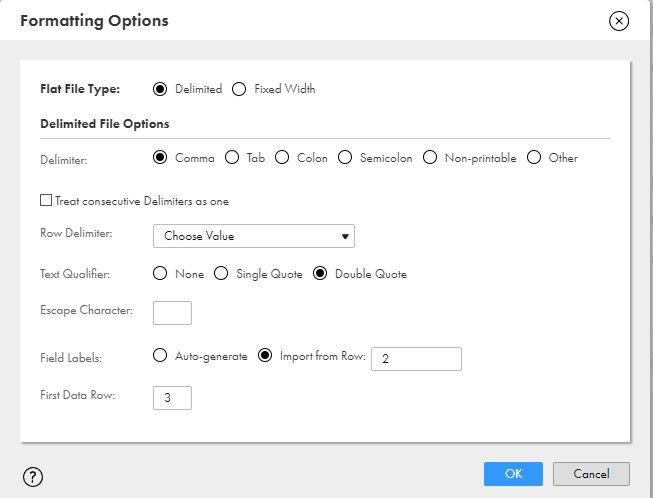Click the First Data Row label
This screenshot has width=653, height=498.
(77, 395)
